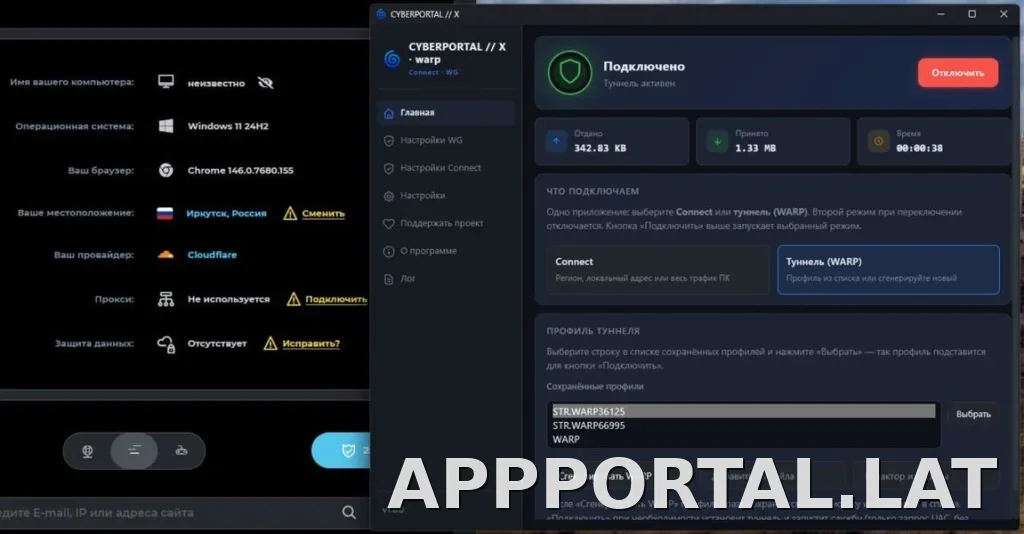
Task: Click the home icon beside Главная
Action: click(389, 113)
